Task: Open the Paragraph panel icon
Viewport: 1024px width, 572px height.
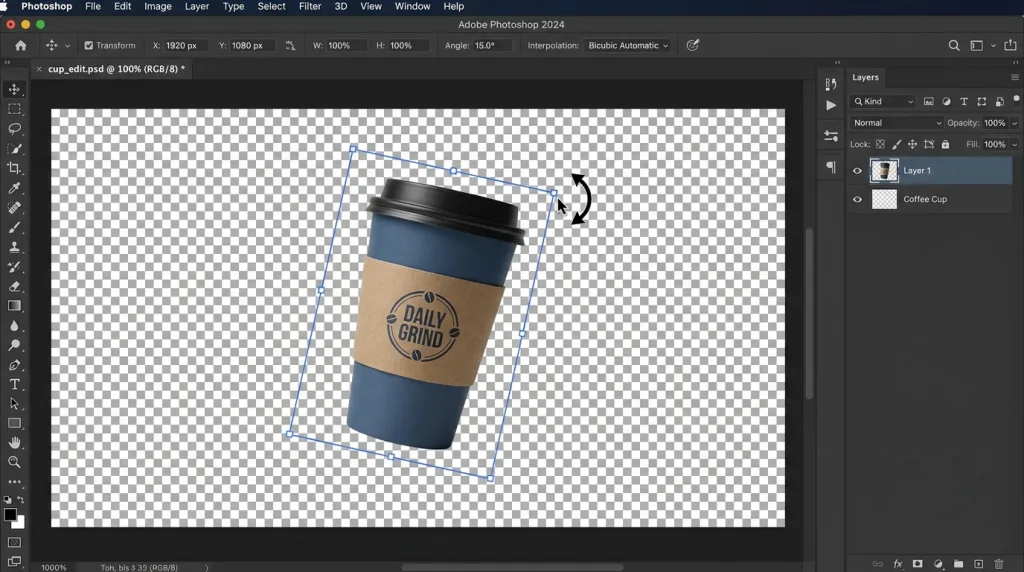Action: pyautogui.click(x=831, y=167)
